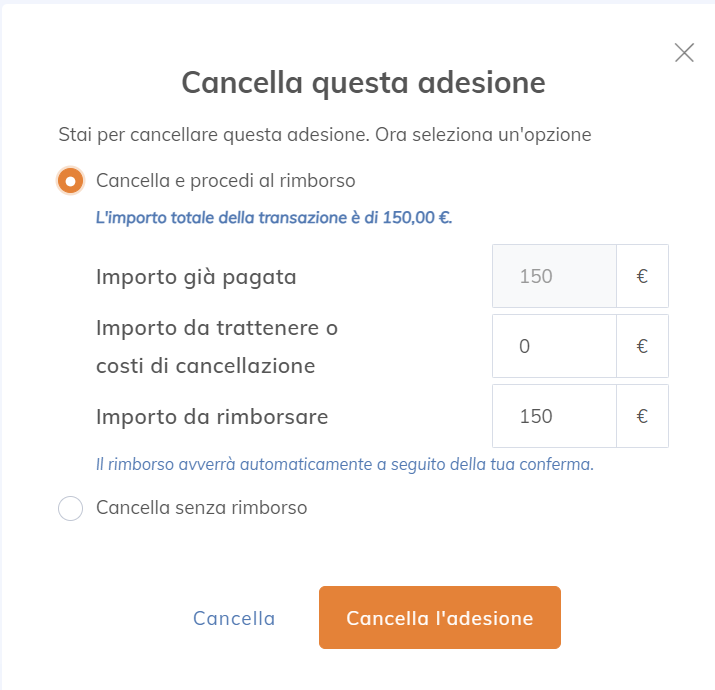Click the "Importo già pagata" amount field
Screen dimensions: 715x690
click(554, 276)
